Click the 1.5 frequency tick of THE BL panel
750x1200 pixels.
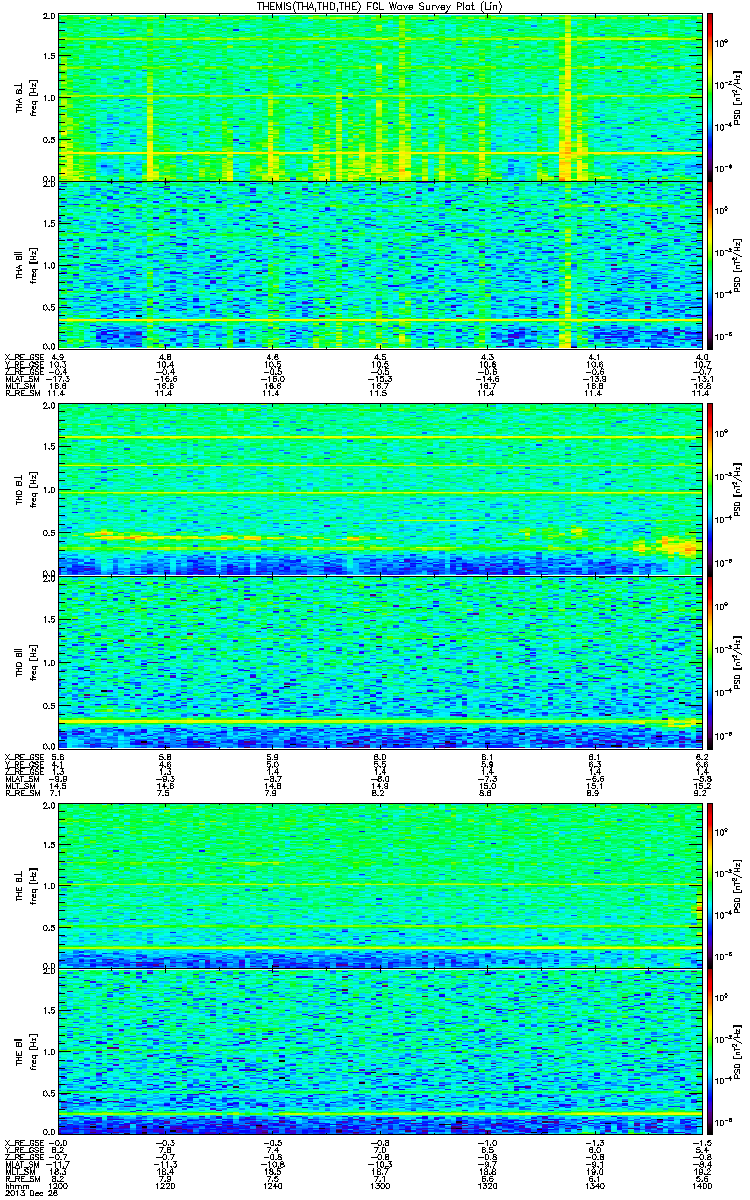tap(50, 845)
